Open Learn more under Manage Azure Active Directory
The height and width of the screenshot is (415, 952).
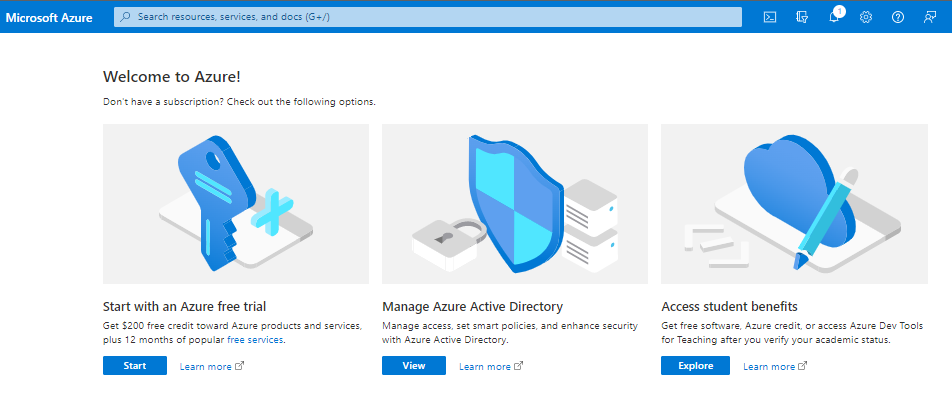[484, 366]
